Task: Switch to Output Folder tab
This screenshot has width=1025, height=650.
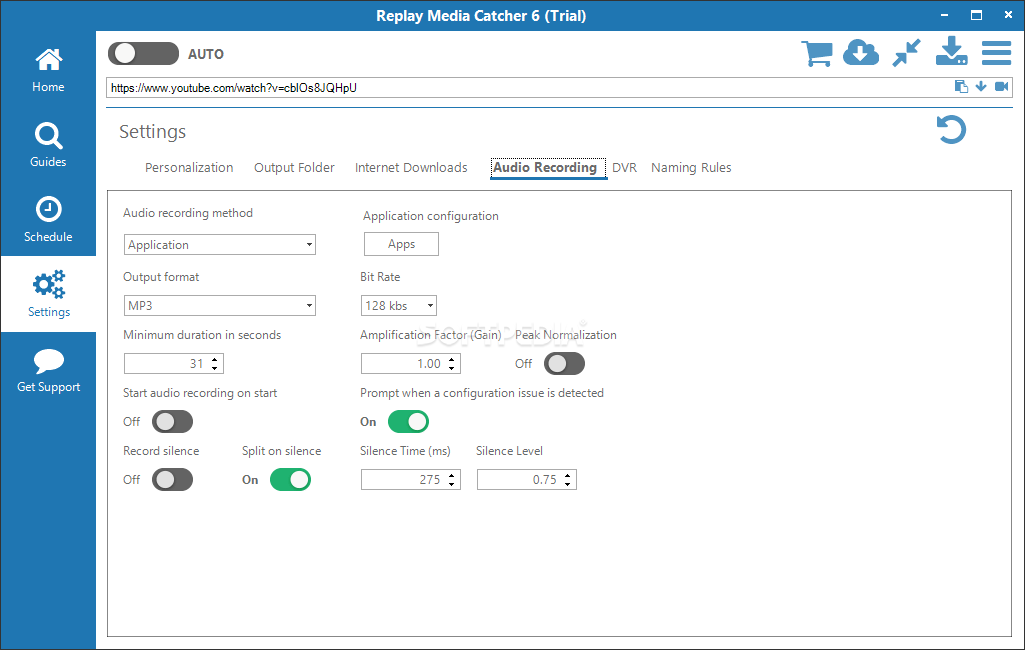Action: (294, 167)
